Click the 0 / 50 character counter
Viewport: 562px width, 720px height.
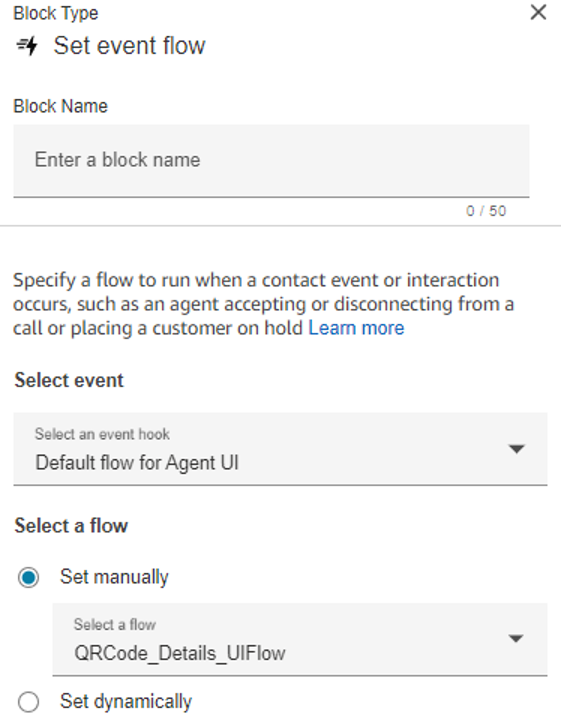click(486, 211)
